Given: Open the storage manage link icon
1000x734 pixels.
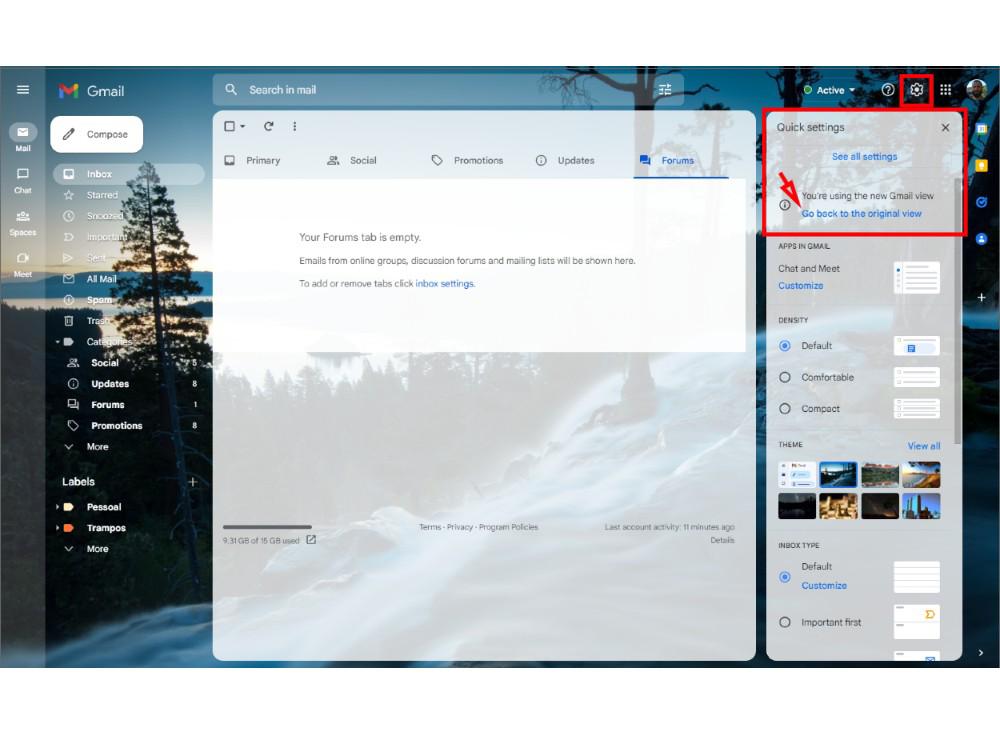Looking at the screenshot, I should coord(311,539).
